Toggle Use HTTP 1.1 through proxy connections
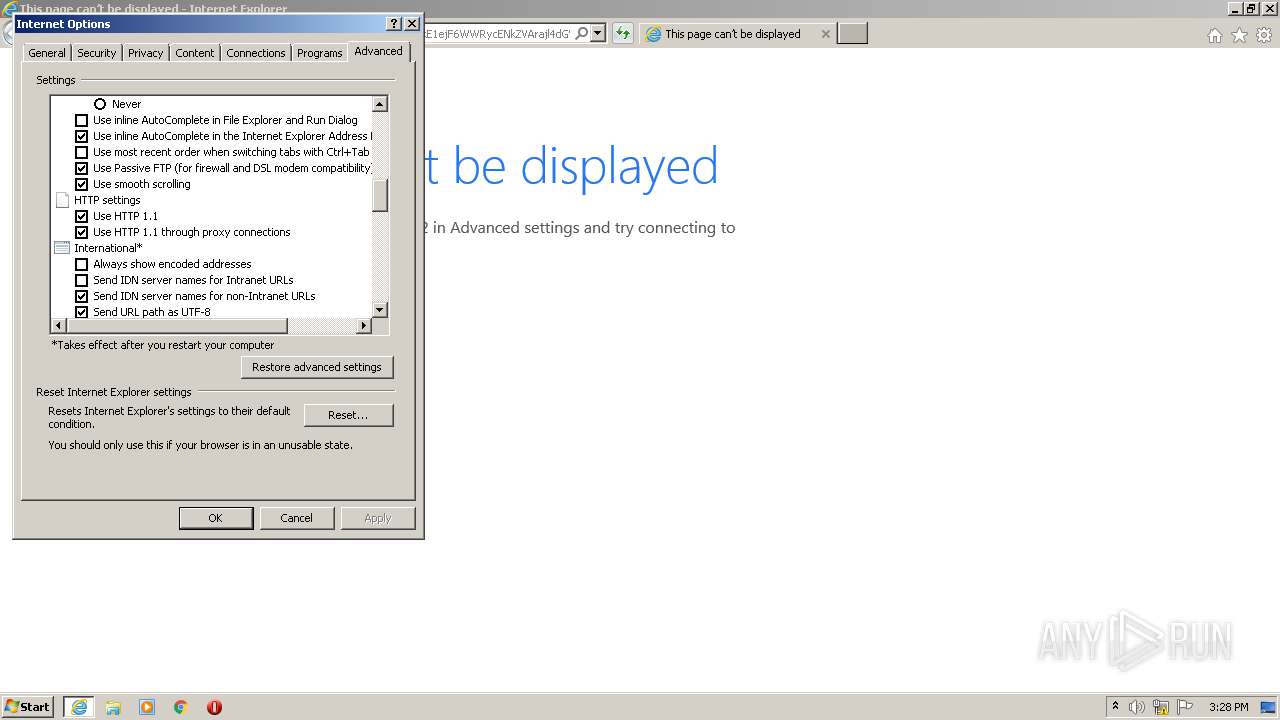1280x720 pixels. click(82, 232)
